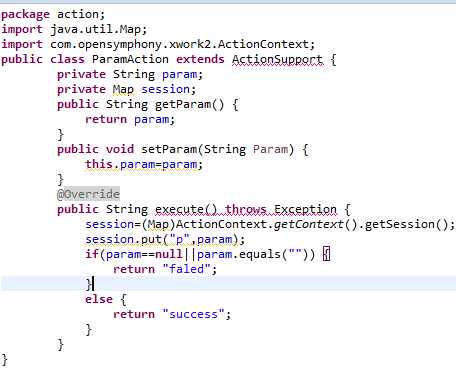Click the class name 'ParamAction'
This screenshot has height=370, width=456.
(x=130, y=59)
